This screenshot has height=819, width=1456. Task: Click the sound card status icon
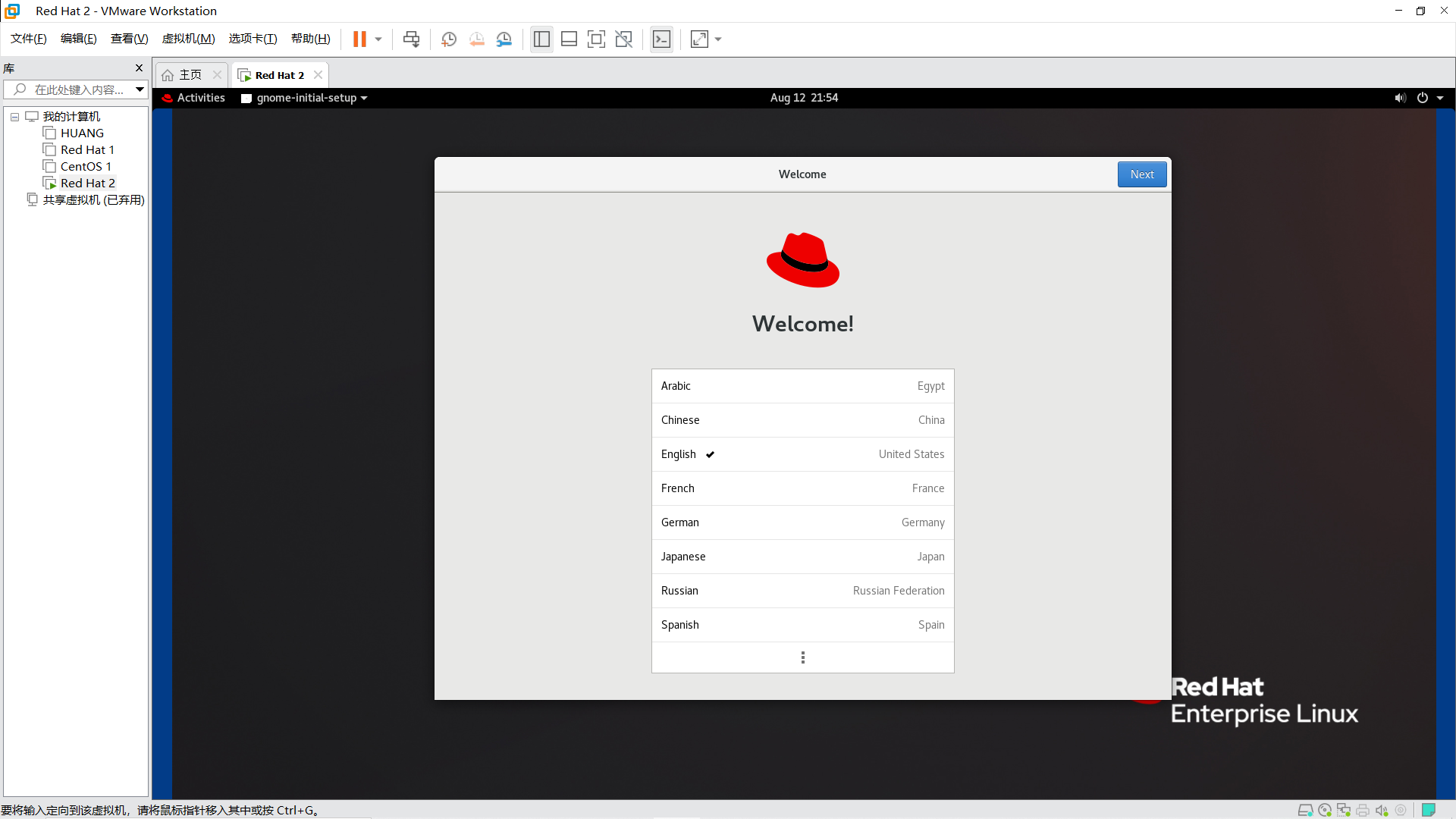click(1382, 810)
